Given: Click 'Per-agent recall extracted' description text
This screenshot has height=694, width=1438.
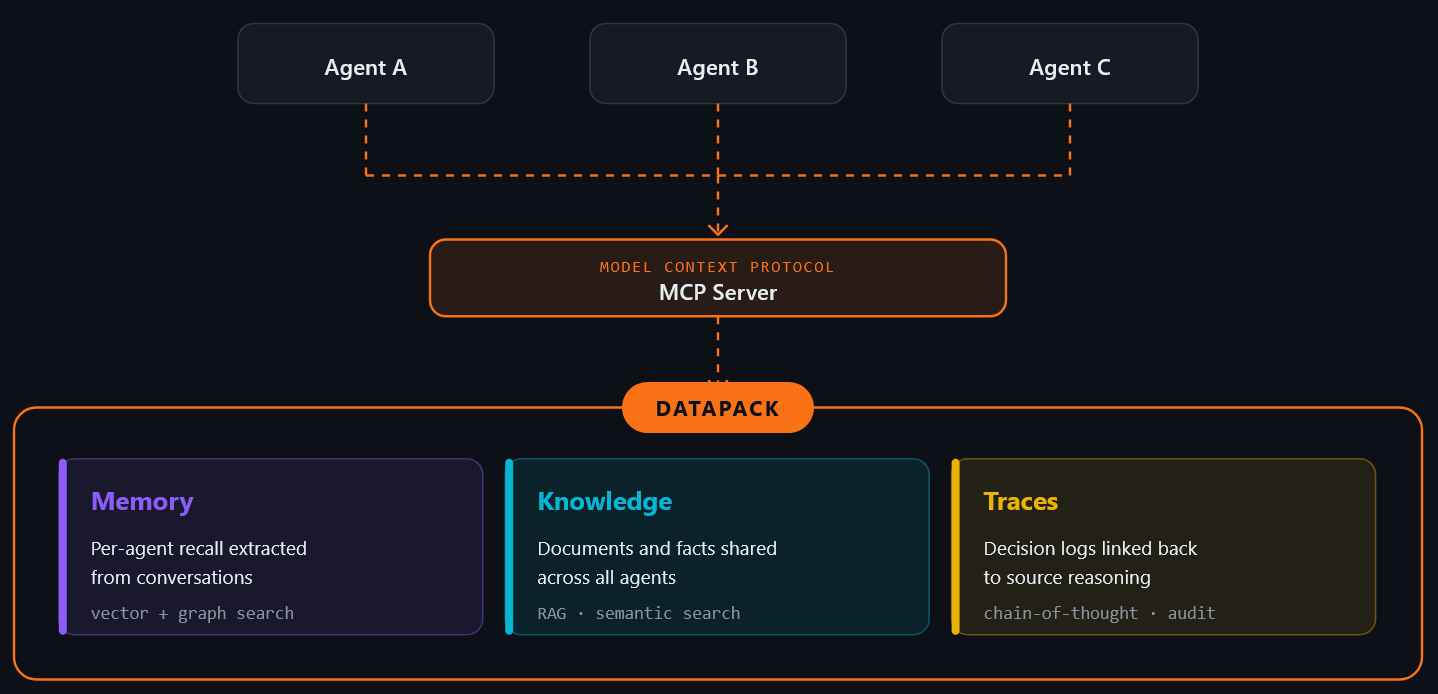Looking at the screenshot, I should click(199, 548).
